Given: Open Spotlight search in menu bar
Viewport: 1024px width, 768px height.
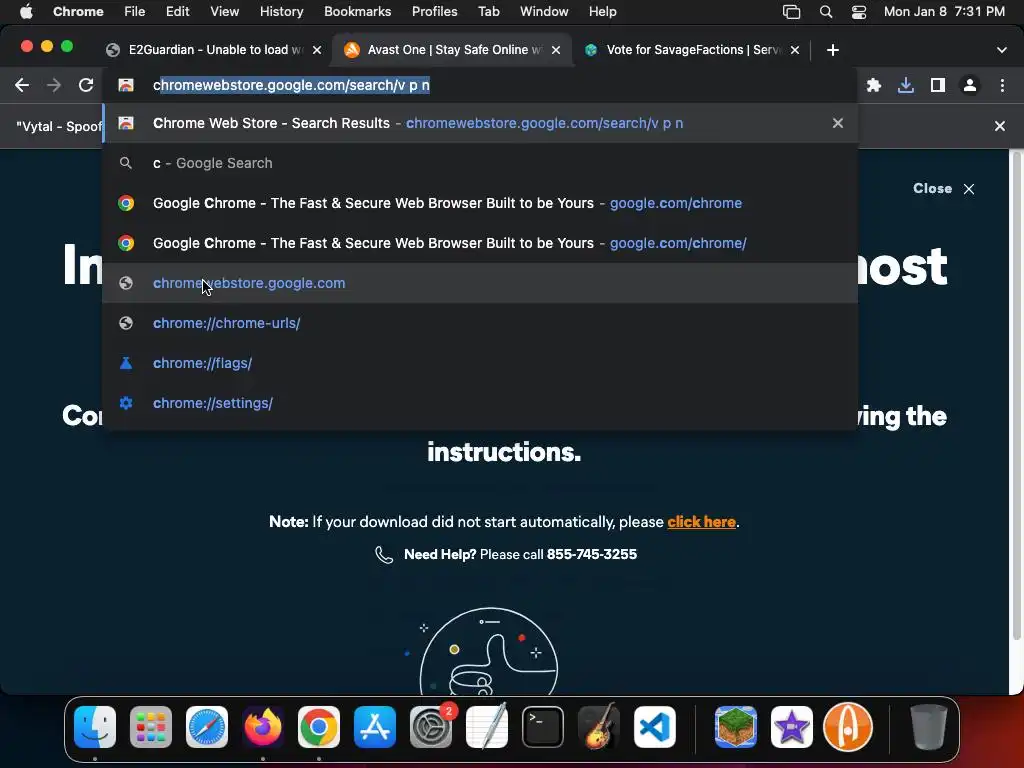Looking at the screenshot, I should pyautogui.click(x=825, y=12).
